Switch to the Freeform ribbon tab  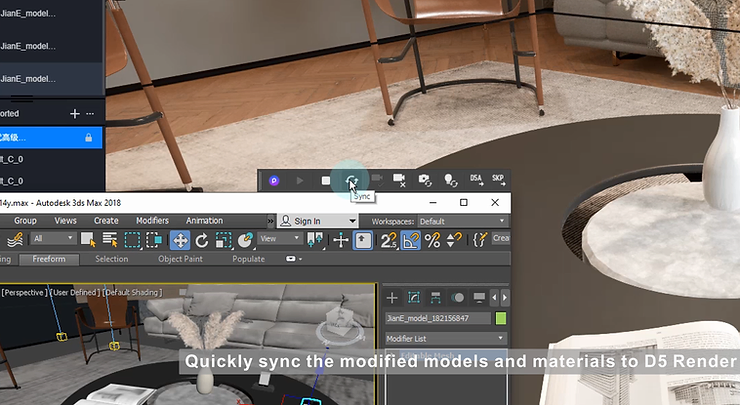pos(49,259)
